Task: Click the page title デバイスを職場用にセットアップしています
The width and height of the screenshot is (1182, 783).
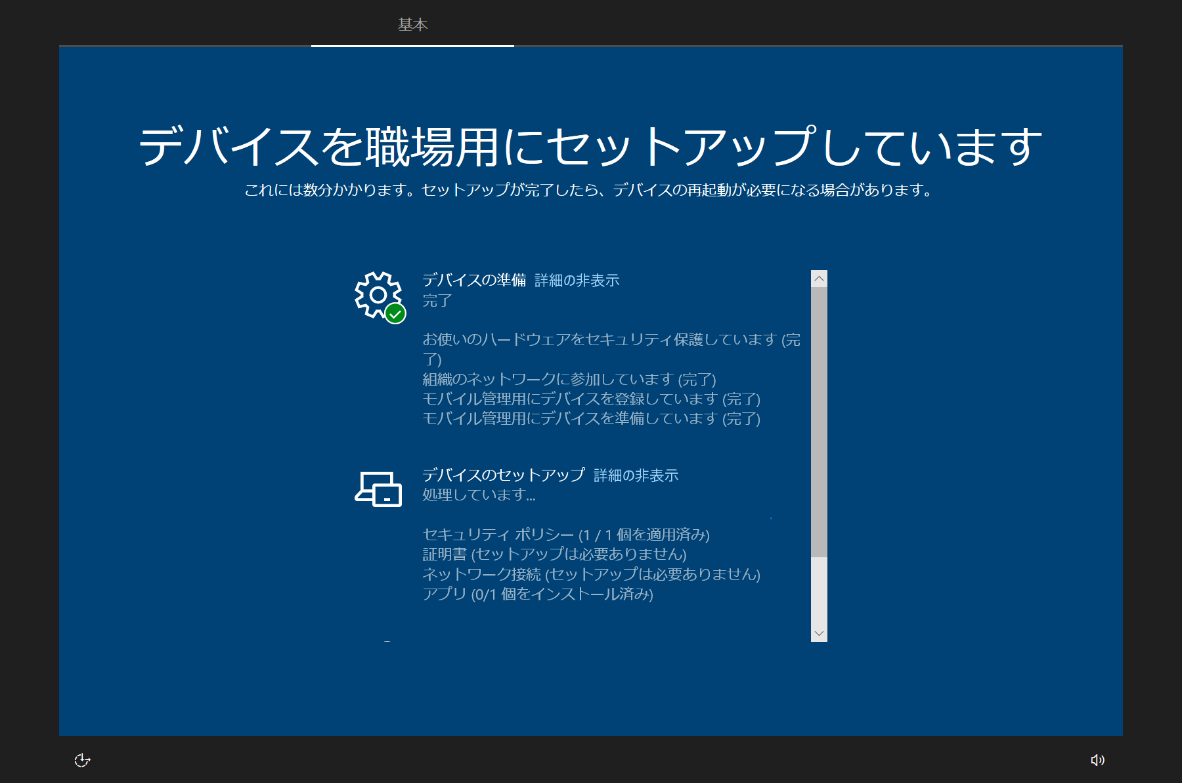Action: point(590,144)
